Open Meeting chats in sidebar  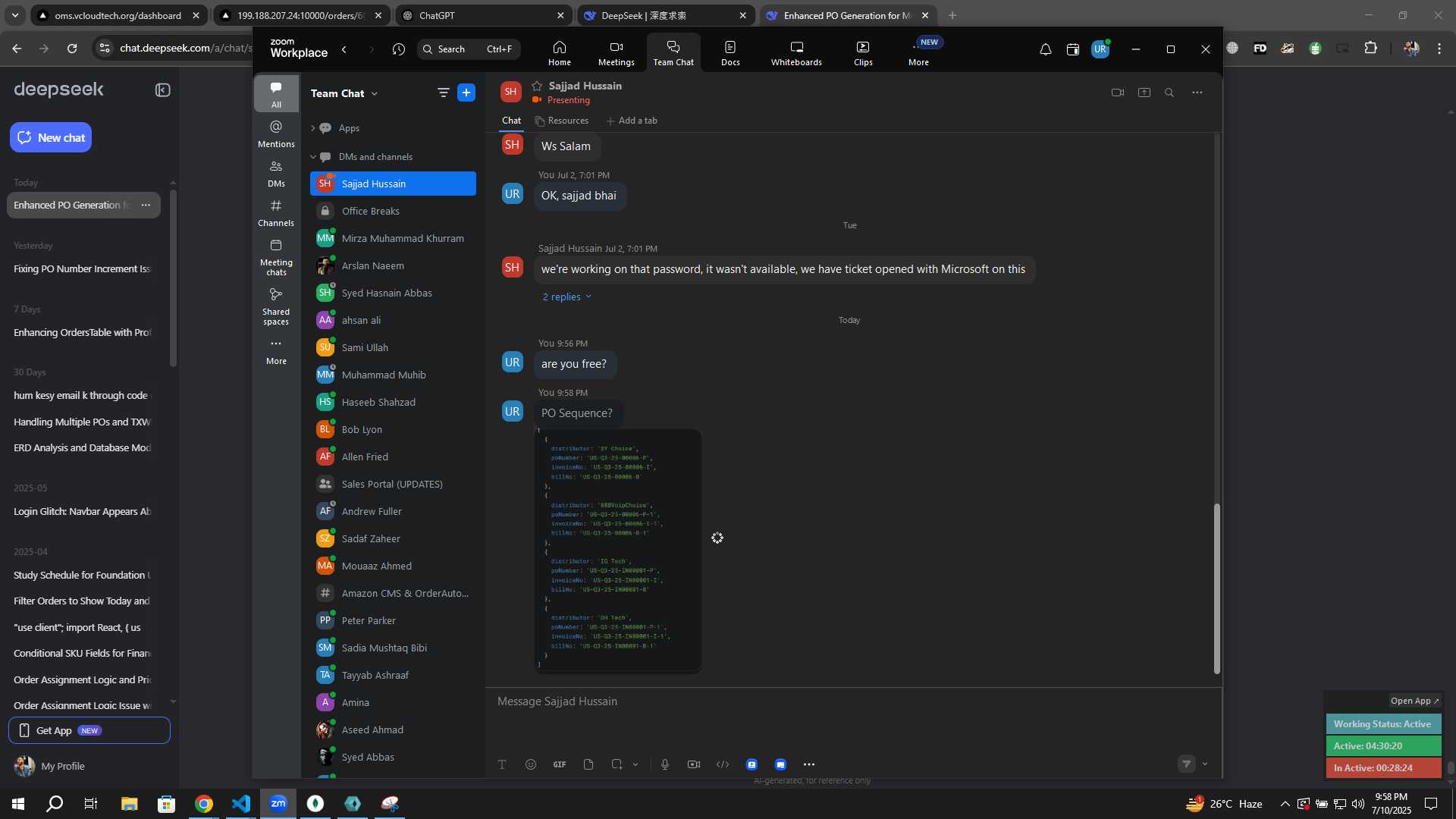pyautogui.click(x=276, y=257)
